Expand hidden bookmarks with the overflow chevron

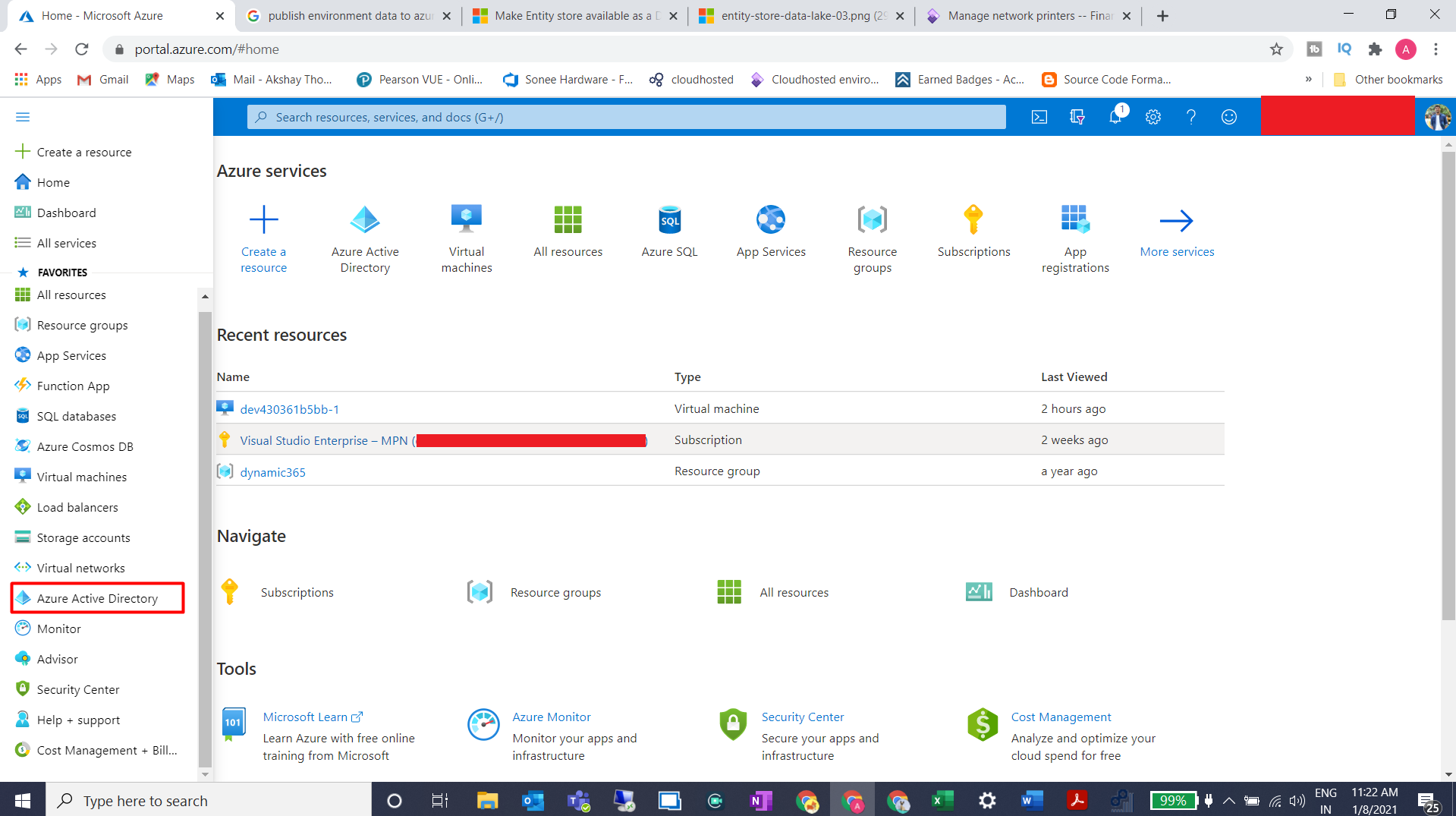[1308, 79]
